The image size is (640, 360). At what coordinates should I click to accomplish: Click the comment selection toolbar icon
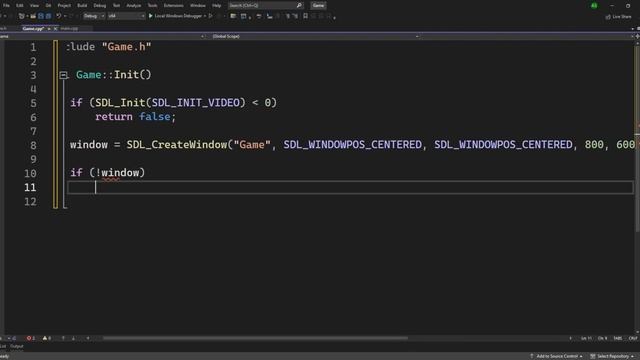point(259,16)
